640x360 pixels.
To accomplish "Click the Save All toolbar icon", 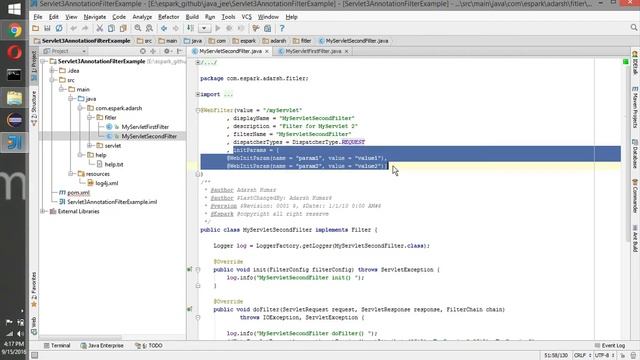I will [47, 28].
